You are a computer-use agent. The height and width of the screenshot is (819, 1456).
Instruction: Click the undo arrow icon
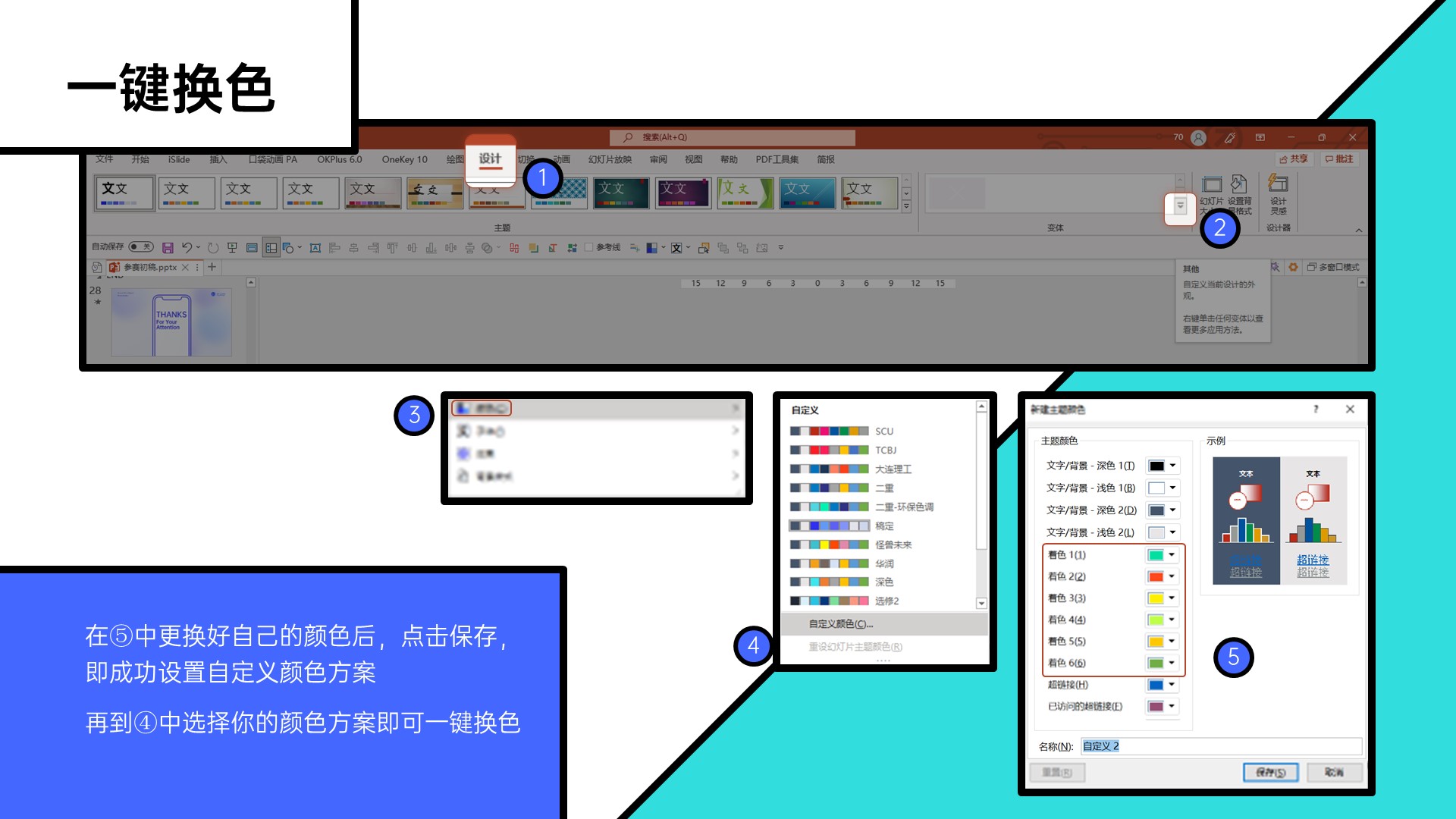[x=187, y=248]
